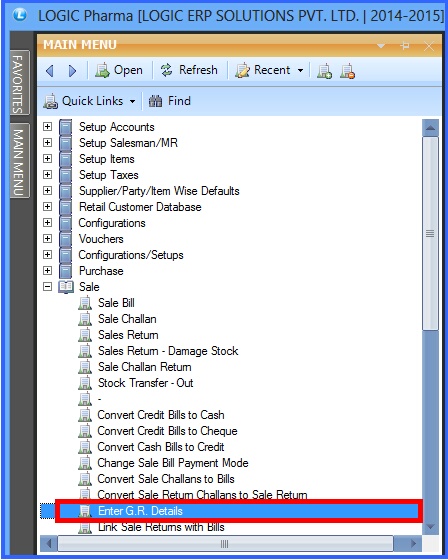Select the Purchase tree entry
This screenshot has height=560, width=448.
[101, 271]
